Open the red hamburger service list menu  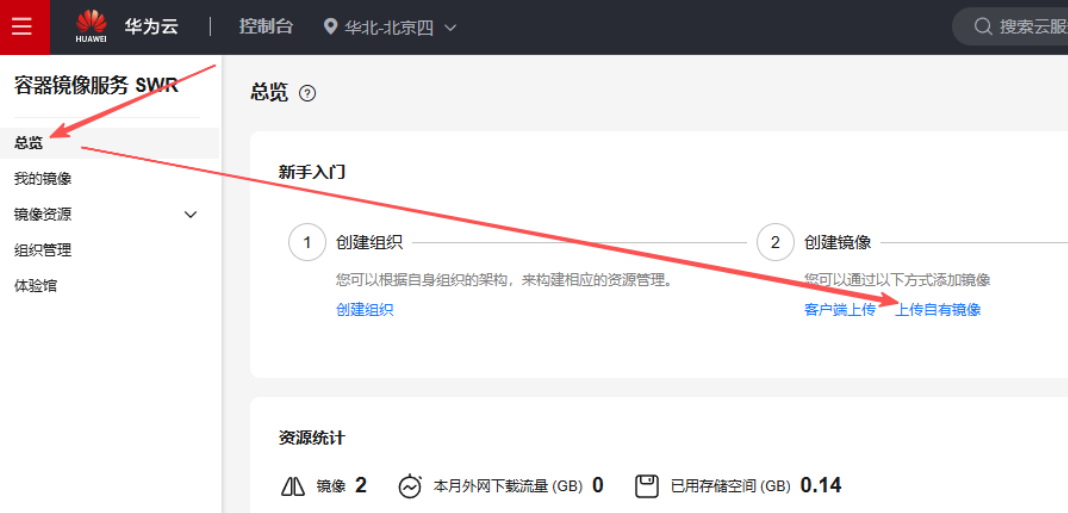(x=22, y=27)
